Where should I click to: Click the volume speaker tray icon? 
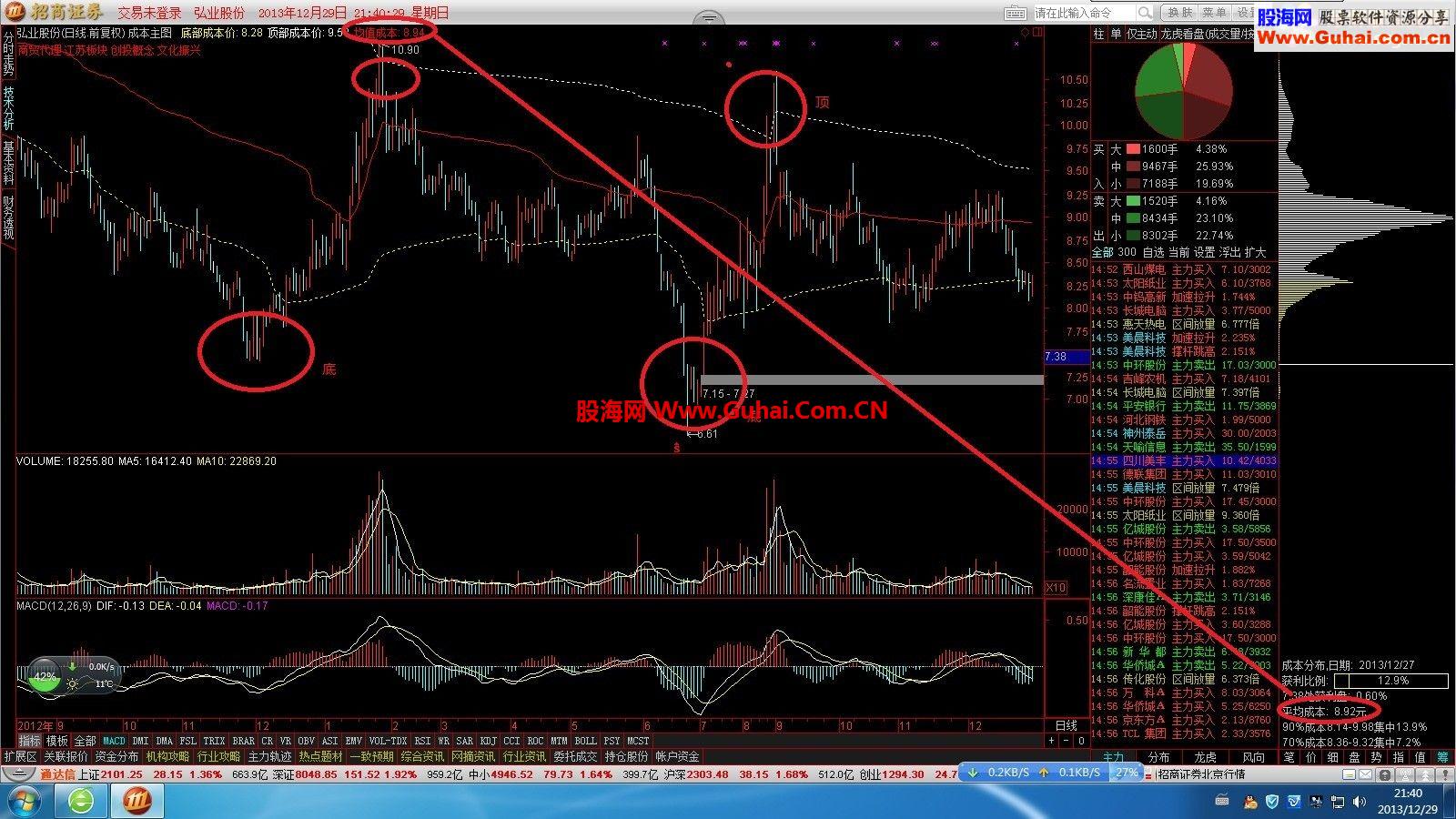click(1358, 801)
